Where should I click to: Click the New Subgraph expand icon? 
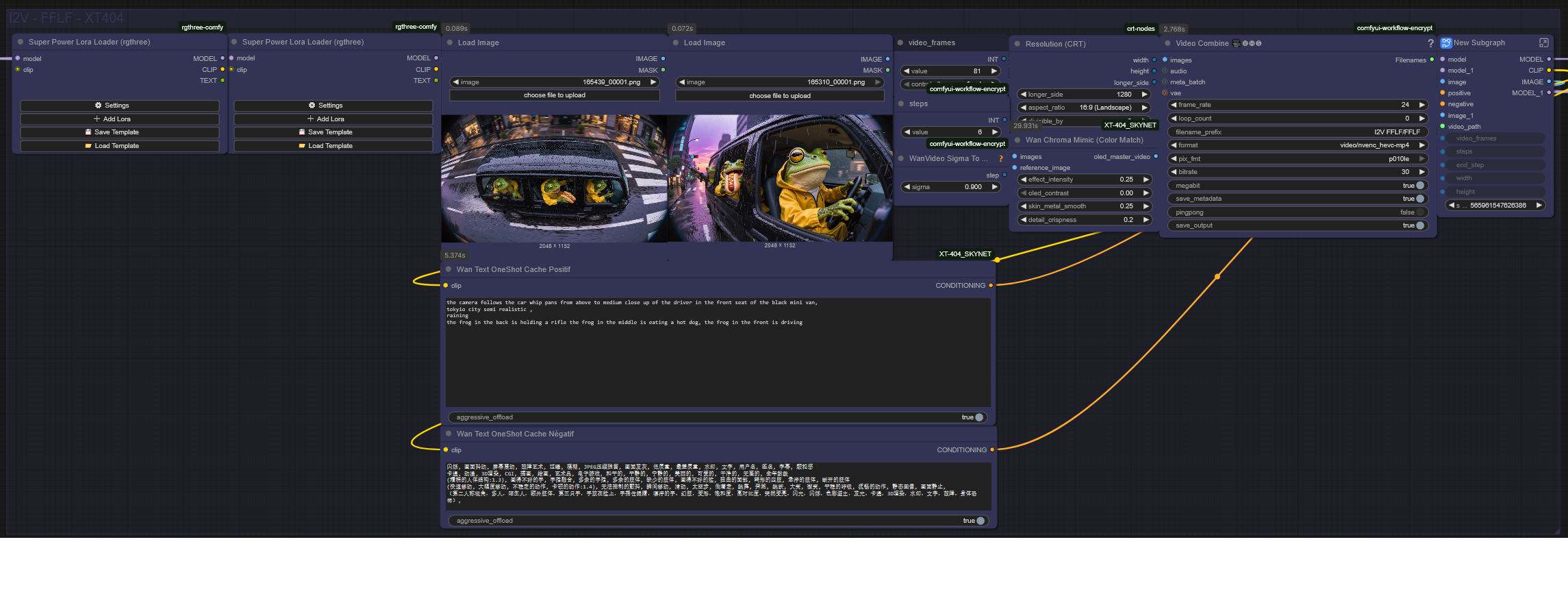point(1543,42)
